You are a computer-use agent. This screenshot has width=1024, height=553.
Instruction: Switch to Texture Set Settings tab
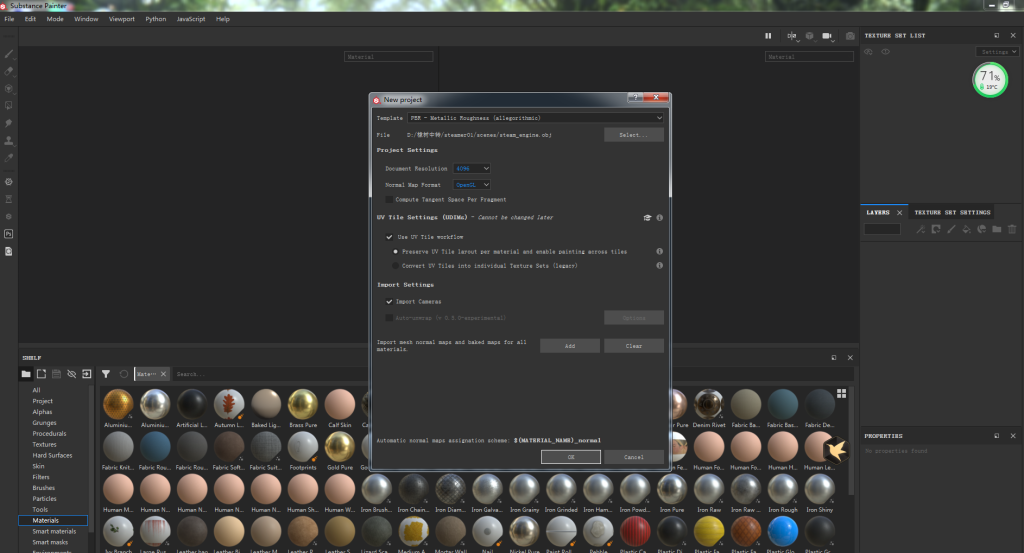[x=952, y=212]
